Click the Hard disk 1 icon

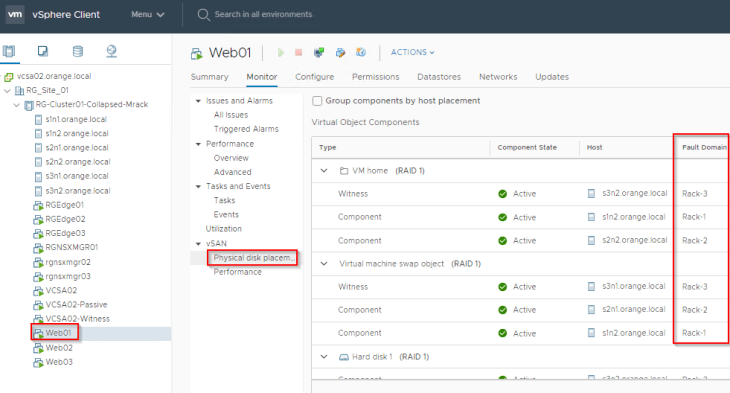point(344,357)
